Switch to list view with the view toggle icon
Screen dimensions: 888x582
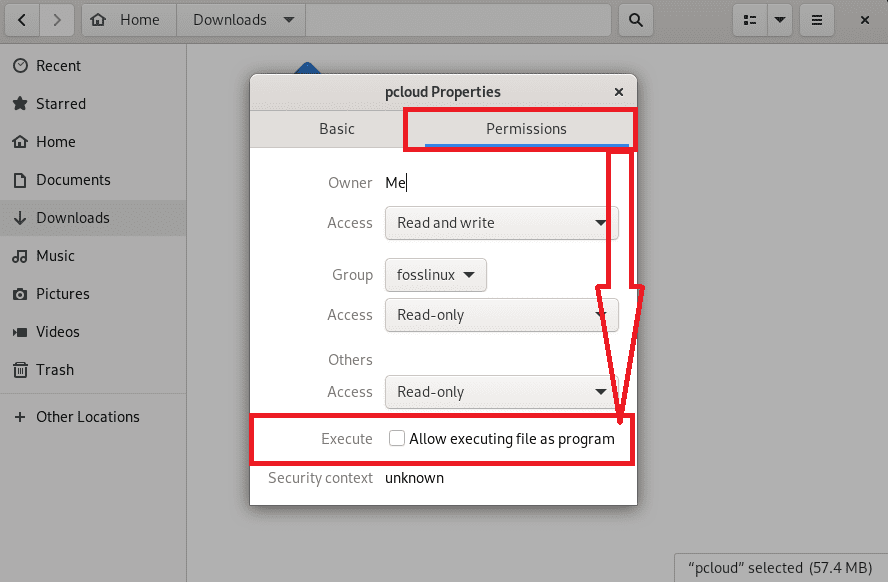pos(750,20)
